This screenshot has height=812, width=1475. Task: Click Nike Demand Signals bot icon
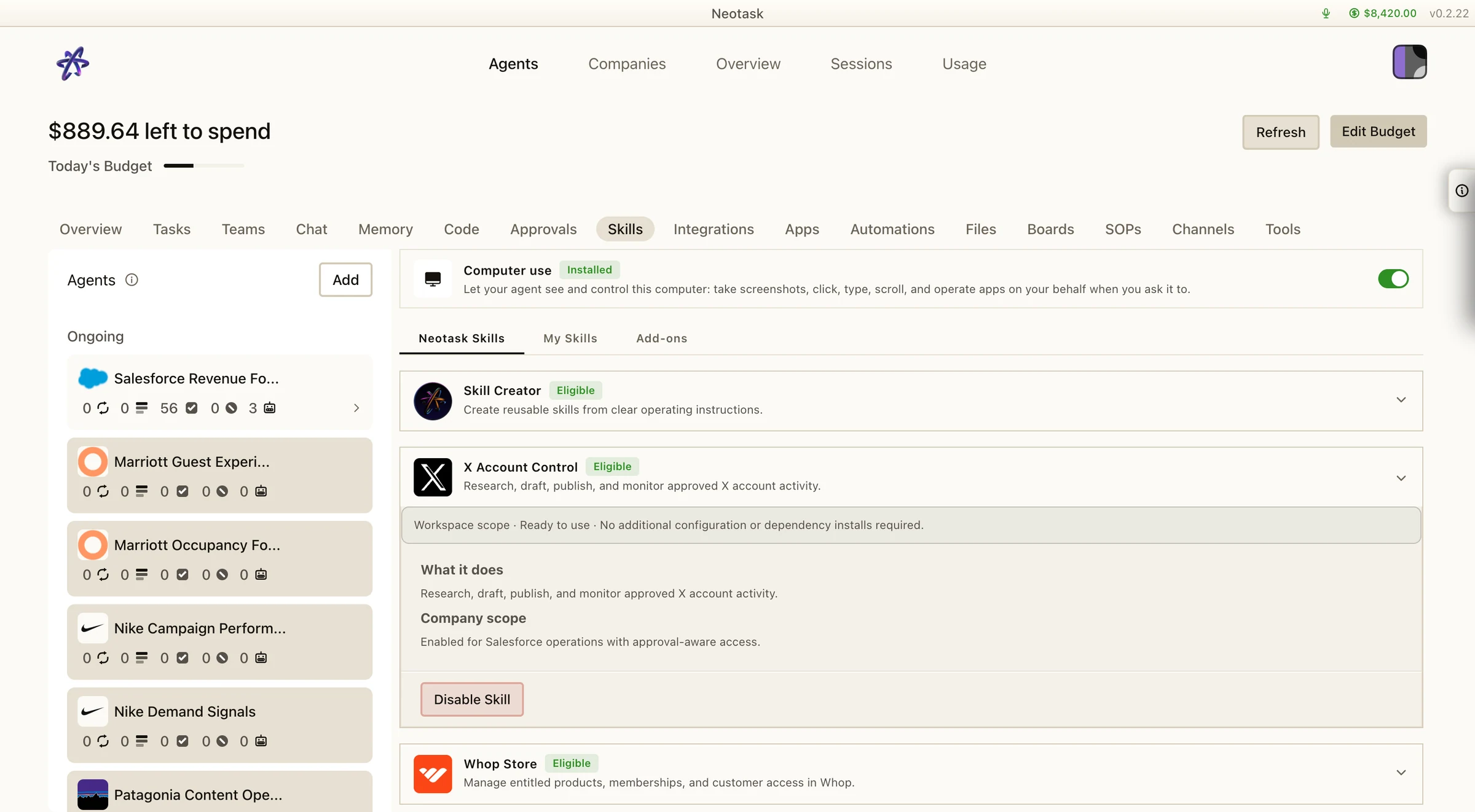point(261,741)
